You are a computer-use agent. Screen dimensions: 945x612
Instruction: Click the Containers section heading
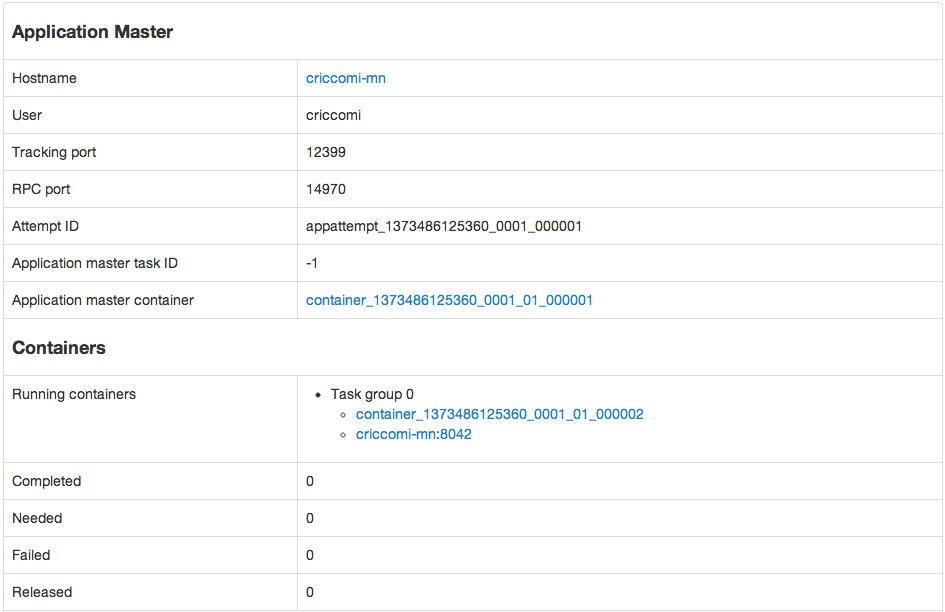point(58,348)
